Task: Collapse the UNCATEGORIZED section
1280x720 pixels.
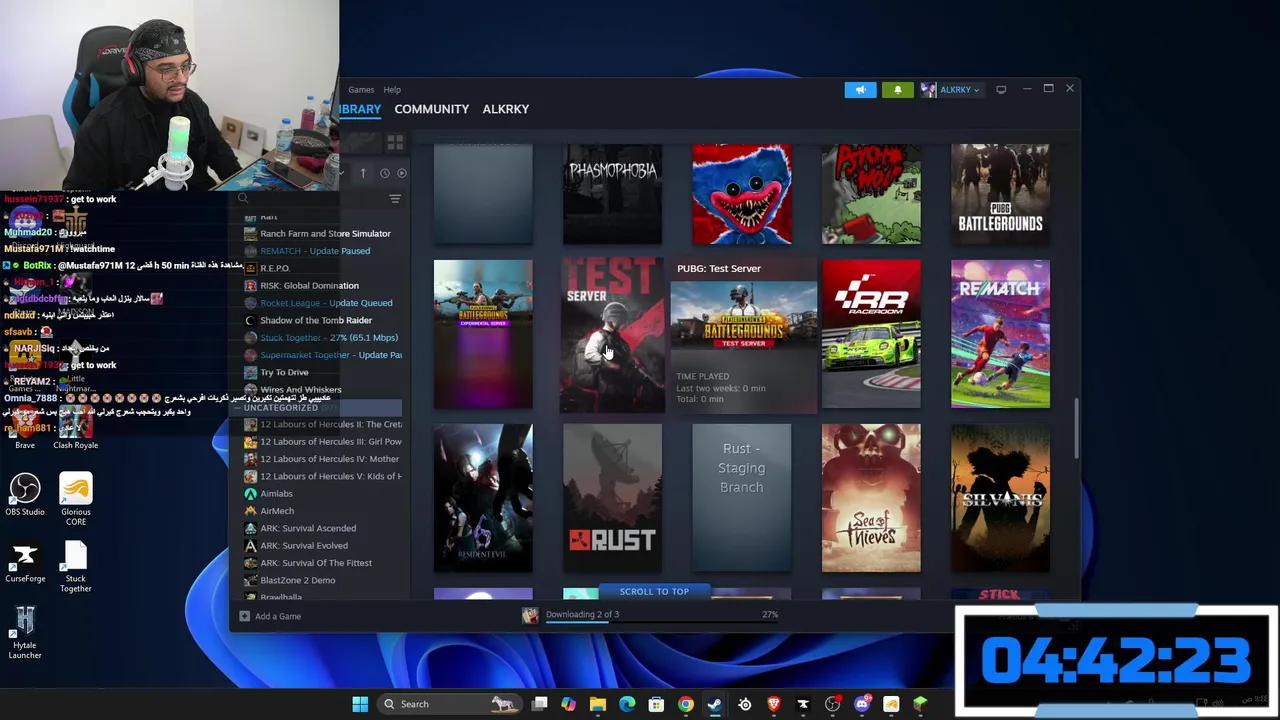Action: tap(281, 407)
